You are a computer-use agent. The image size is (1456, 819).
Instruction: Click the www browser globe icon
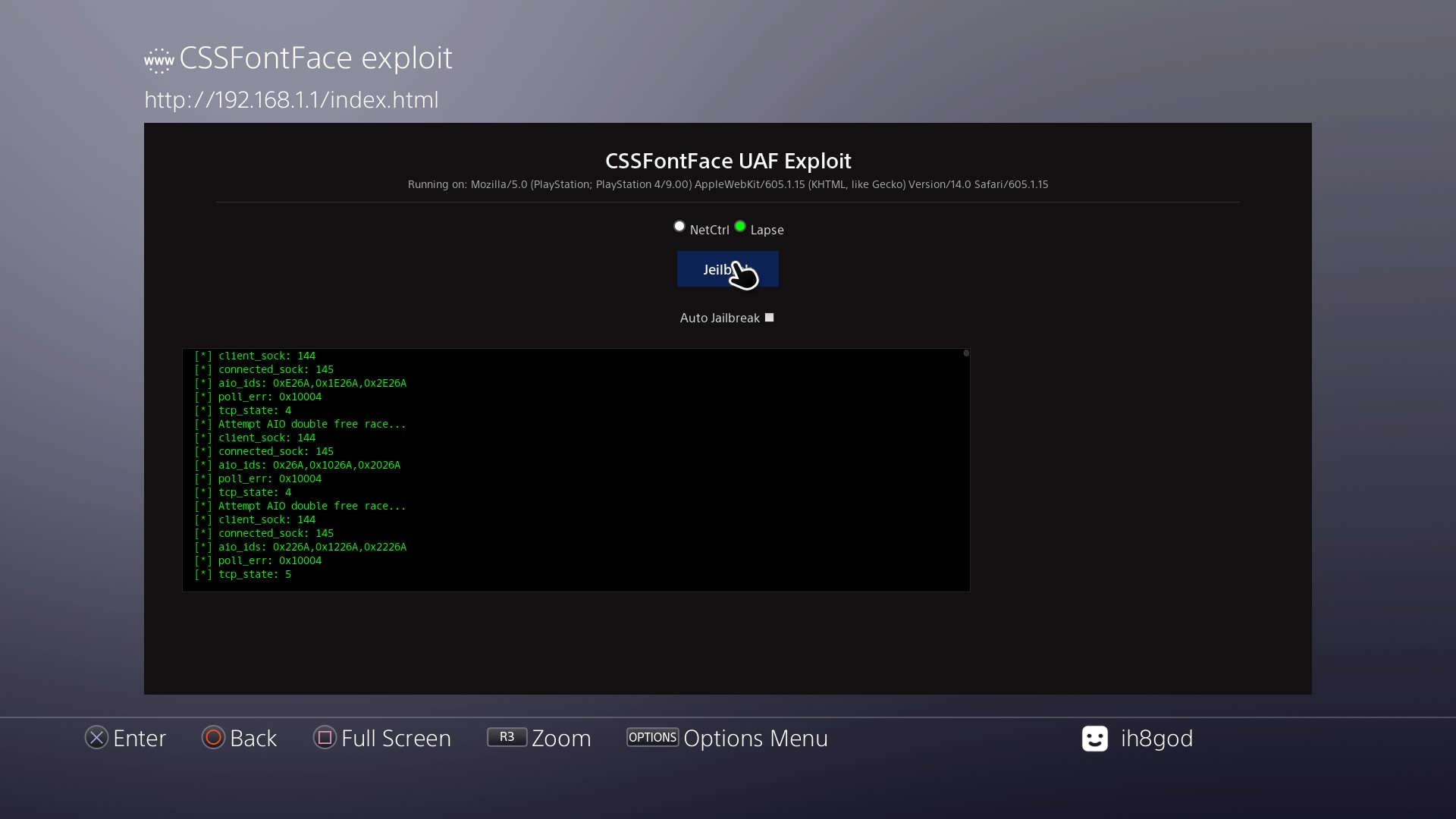[x=159, y=60]
